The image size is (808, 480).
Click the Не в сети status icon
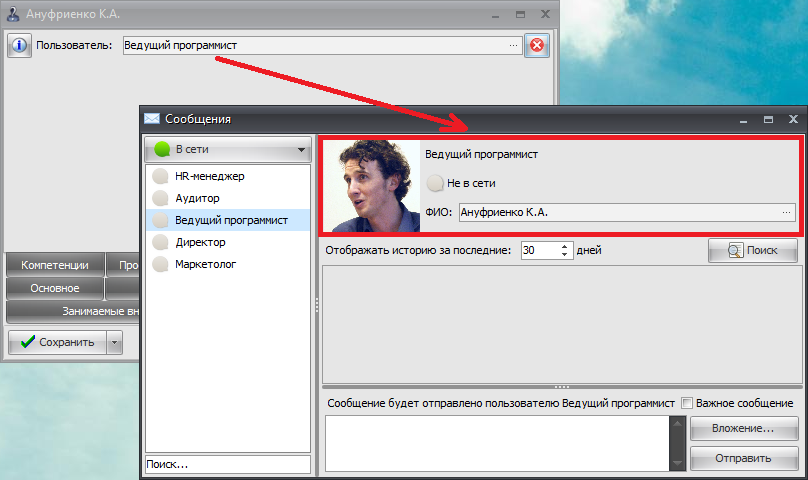point(435,183)
